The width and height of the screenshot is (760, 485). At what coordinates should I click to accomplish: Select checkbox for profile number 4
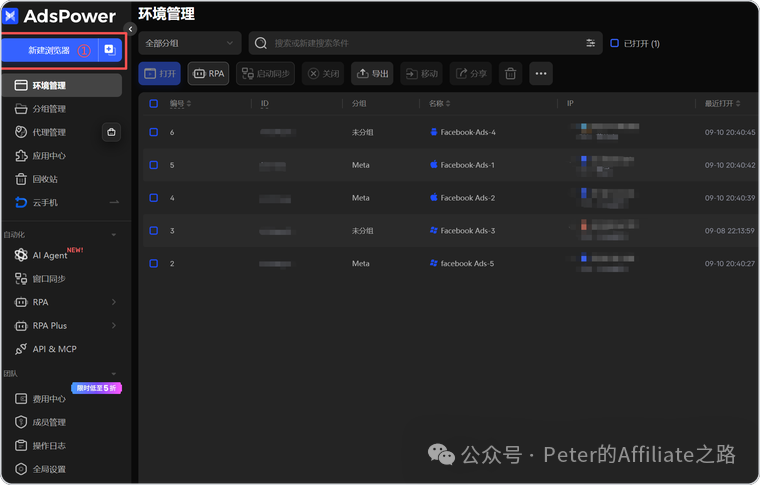click(x=154, y=198)
